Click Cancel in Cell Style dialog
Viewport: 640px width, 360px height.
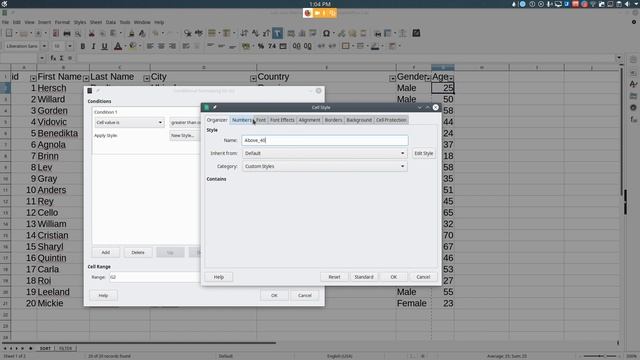[423, 277]
